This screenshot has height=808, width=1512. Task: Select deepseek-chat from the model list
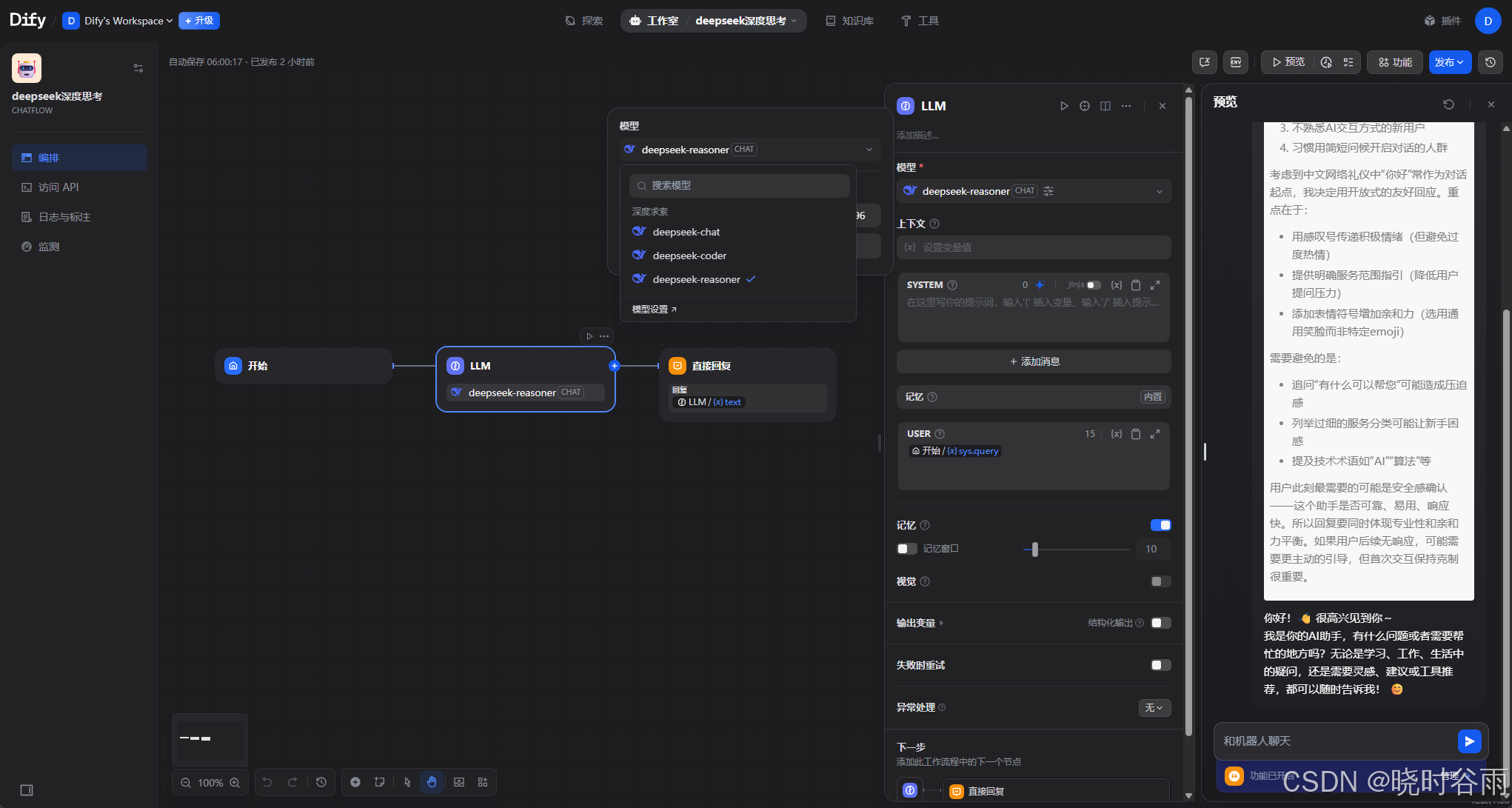686,232
